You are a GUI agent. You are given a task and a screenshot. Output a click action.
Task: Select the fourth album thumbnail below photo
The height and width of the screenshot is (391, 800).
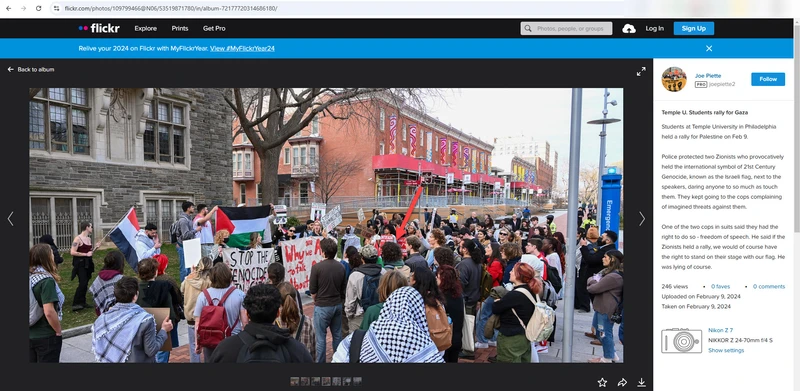[x=326, y=381]
